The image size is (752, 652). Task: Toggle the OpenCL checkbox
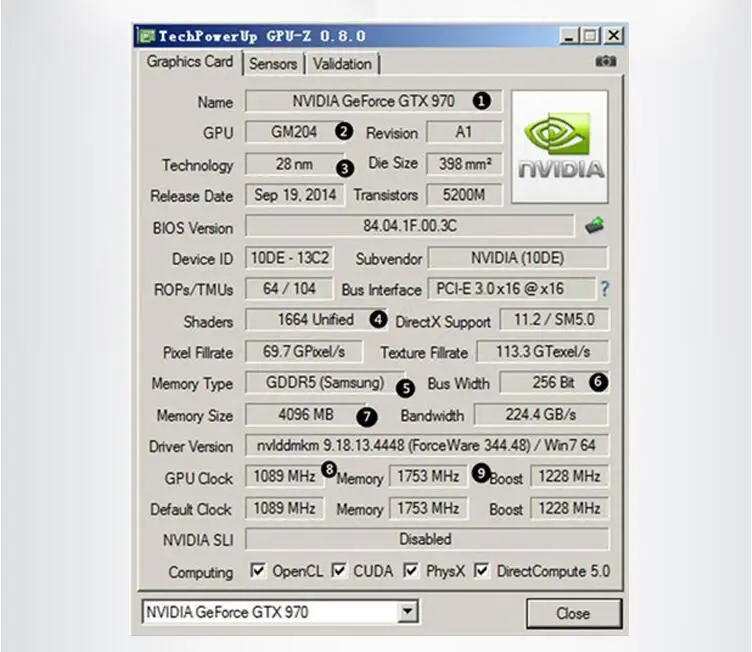(258, 571)
